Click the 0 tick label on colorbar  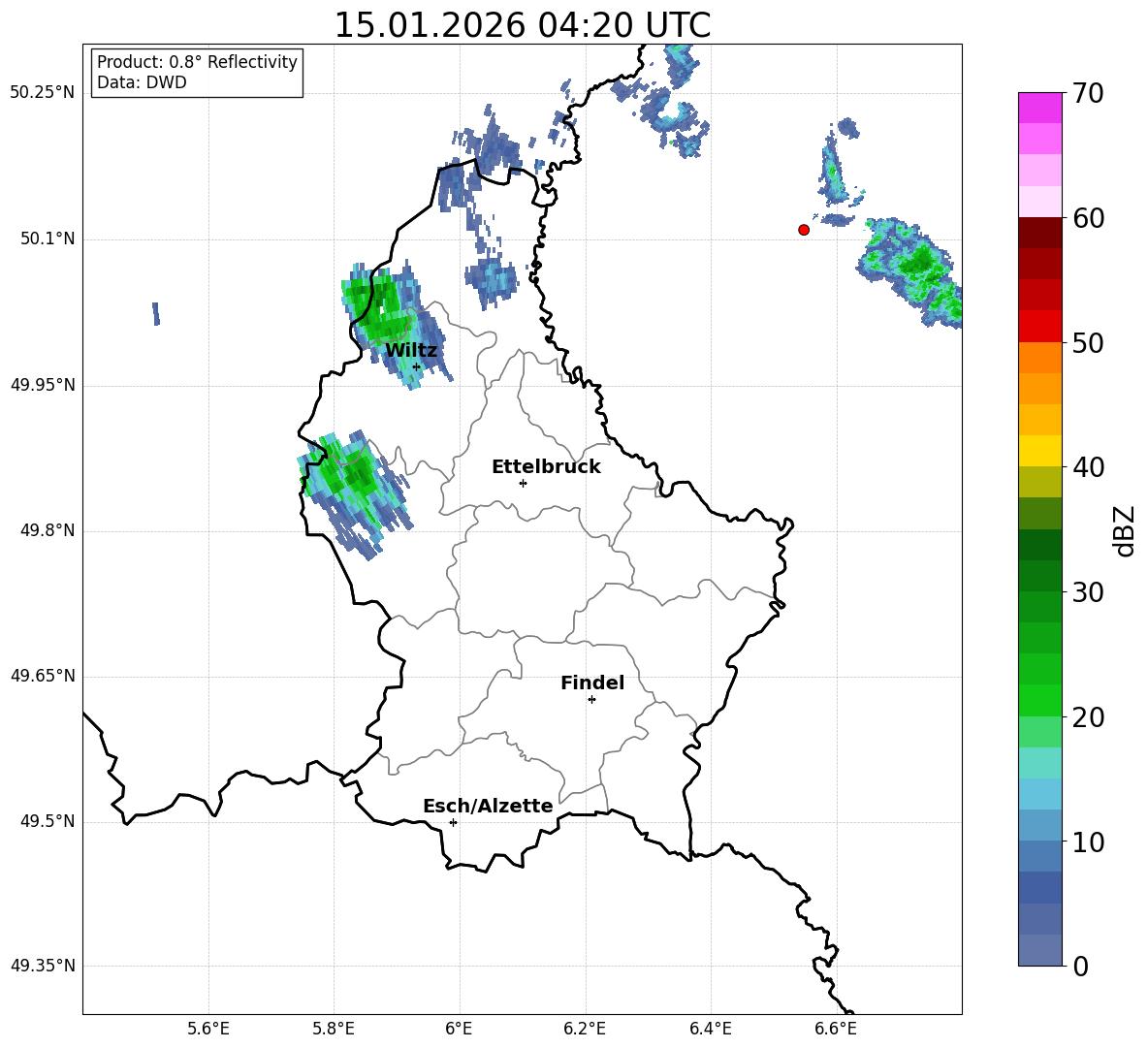point(1080,966)
